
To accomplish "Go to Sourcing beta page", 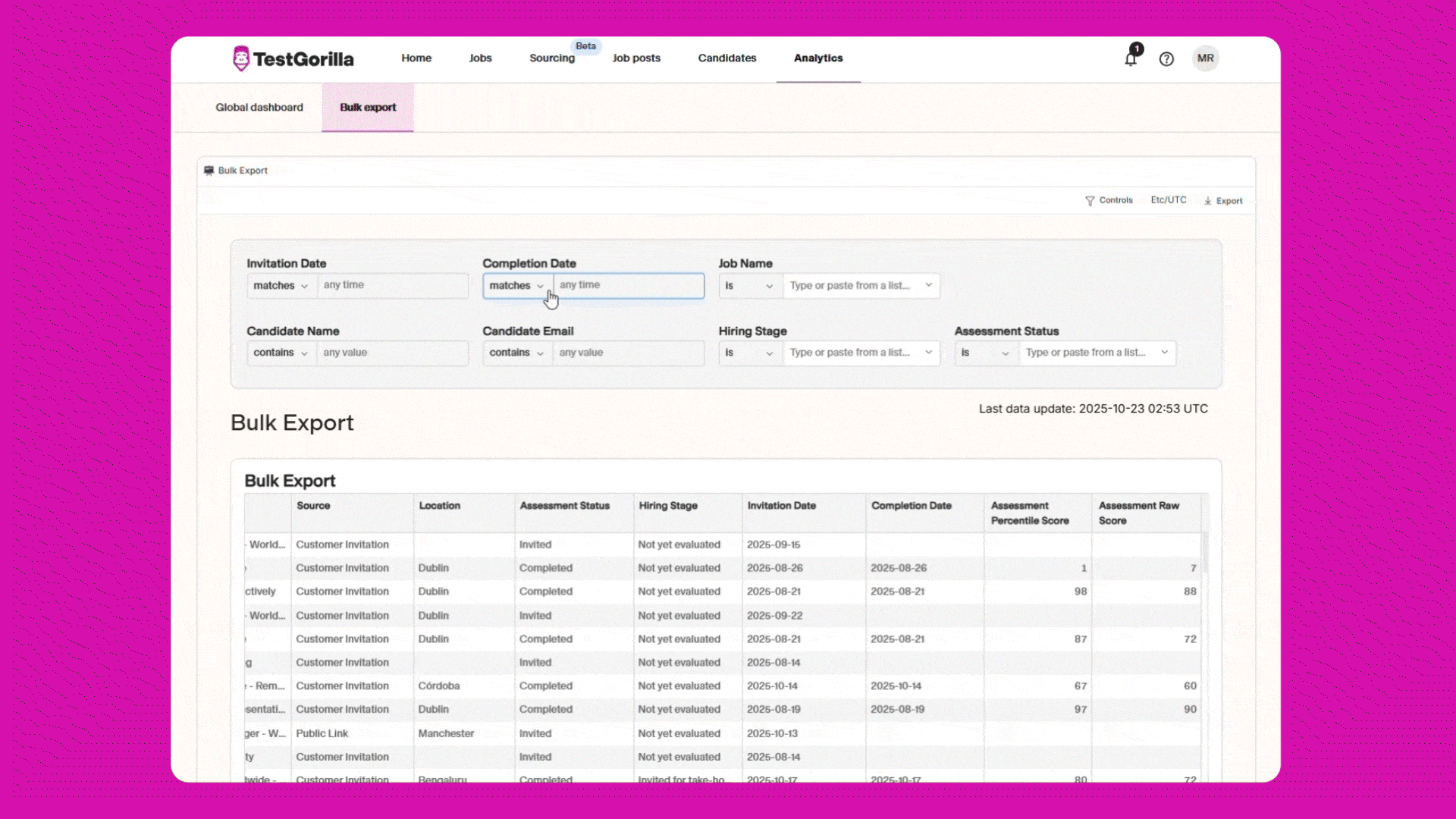I will click(552, 58).
